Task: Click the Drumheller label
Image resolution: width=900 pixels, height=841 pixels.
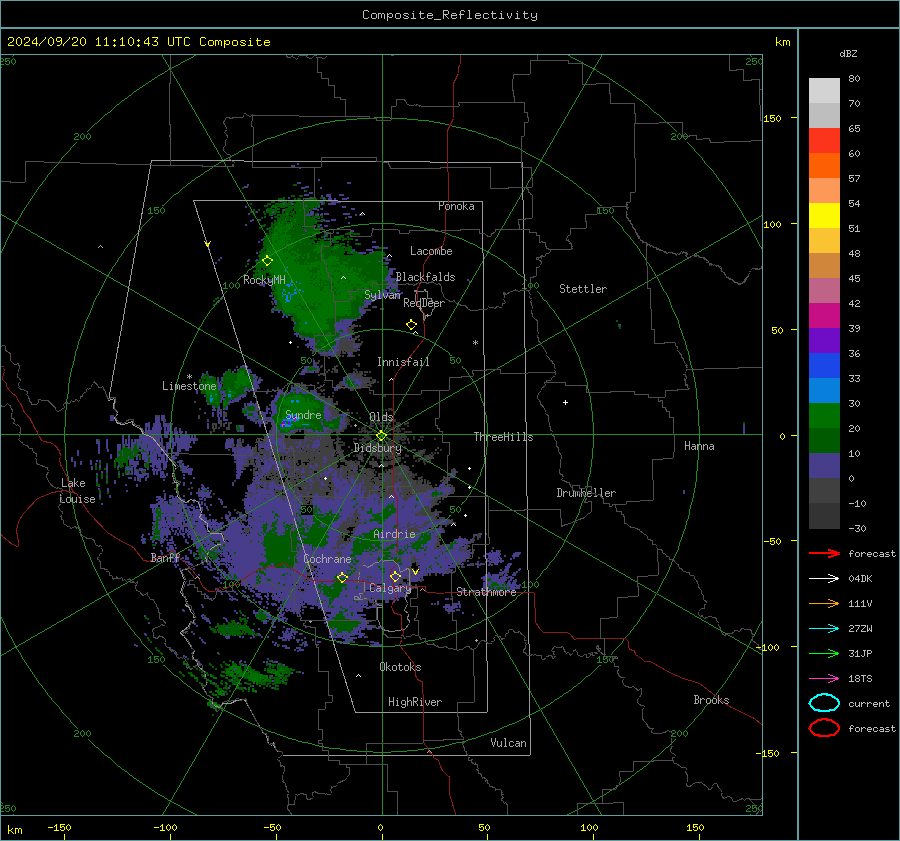Action: point(586,493)
